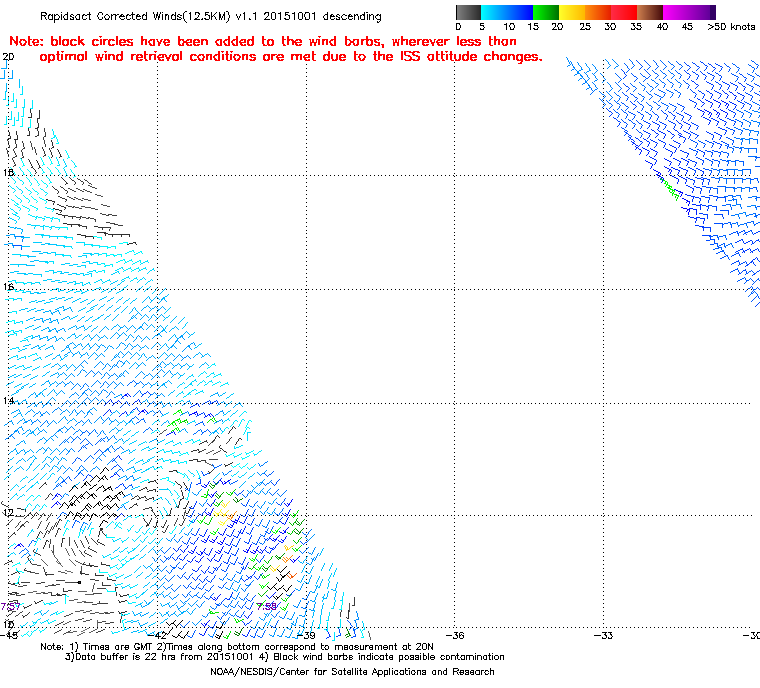Click the '25' knots legend number
760x688 pixels.
pos(585,27)
